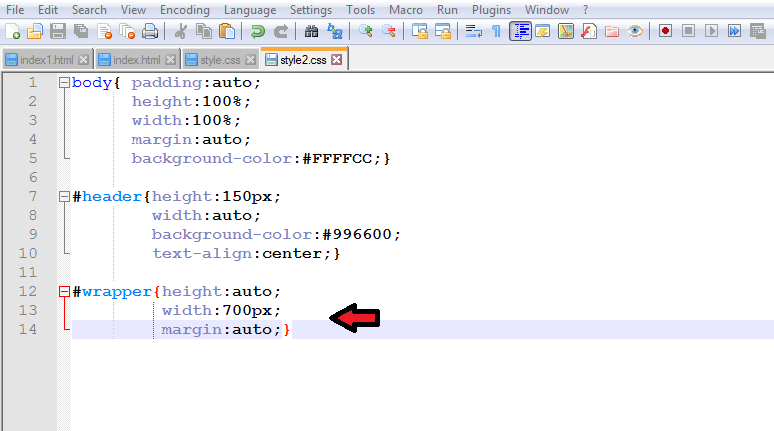Open the user defined language icon

(543, 31)
